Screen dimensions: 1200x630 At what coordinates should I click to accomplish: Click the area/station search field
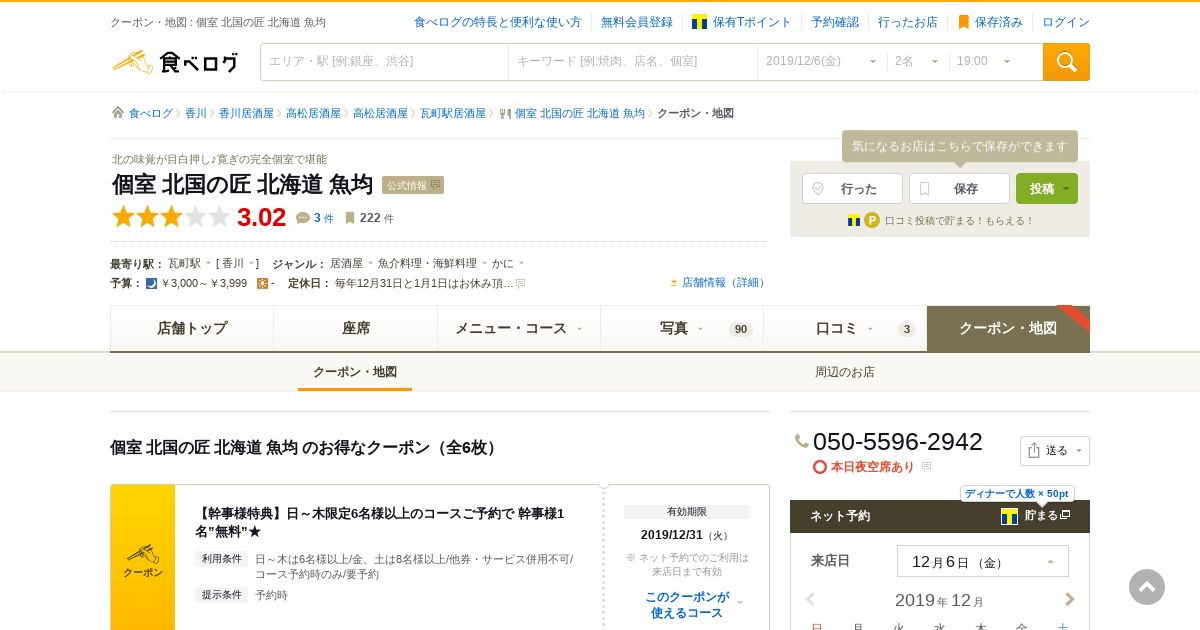[385, 62]
